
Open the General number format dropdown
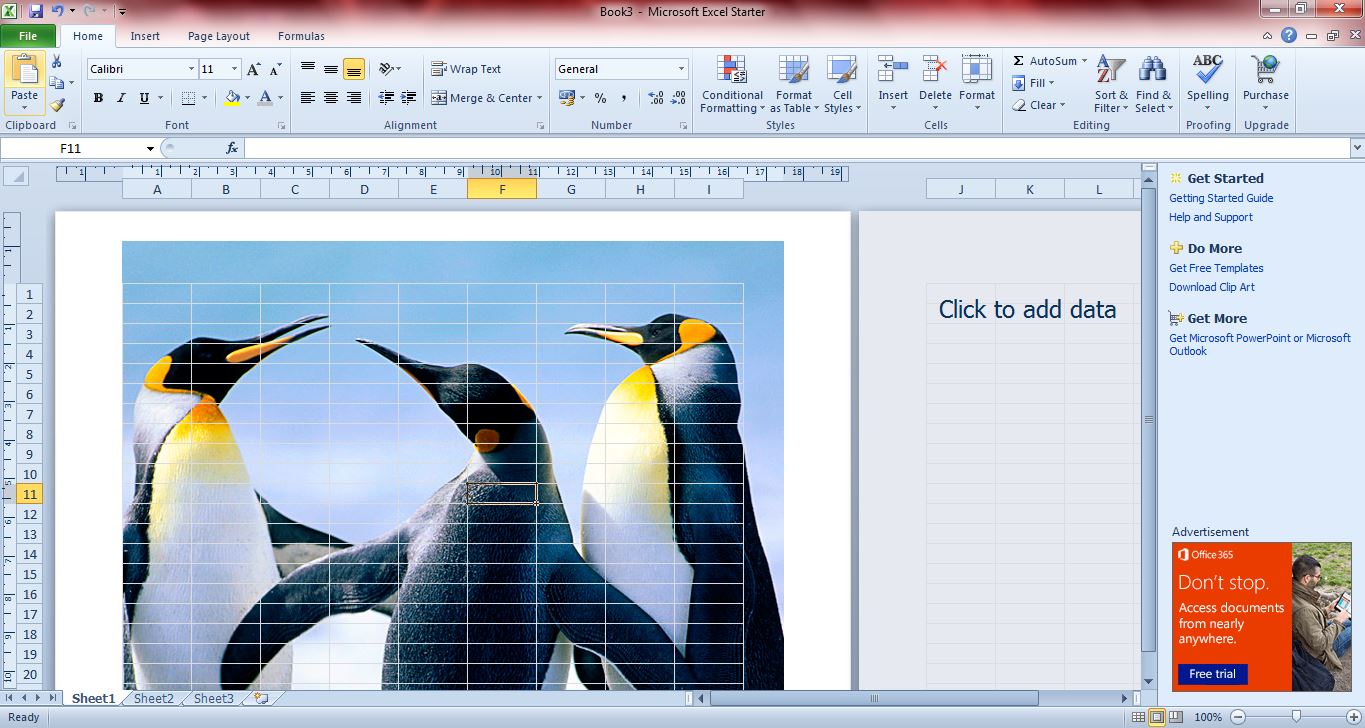point(682,69)
